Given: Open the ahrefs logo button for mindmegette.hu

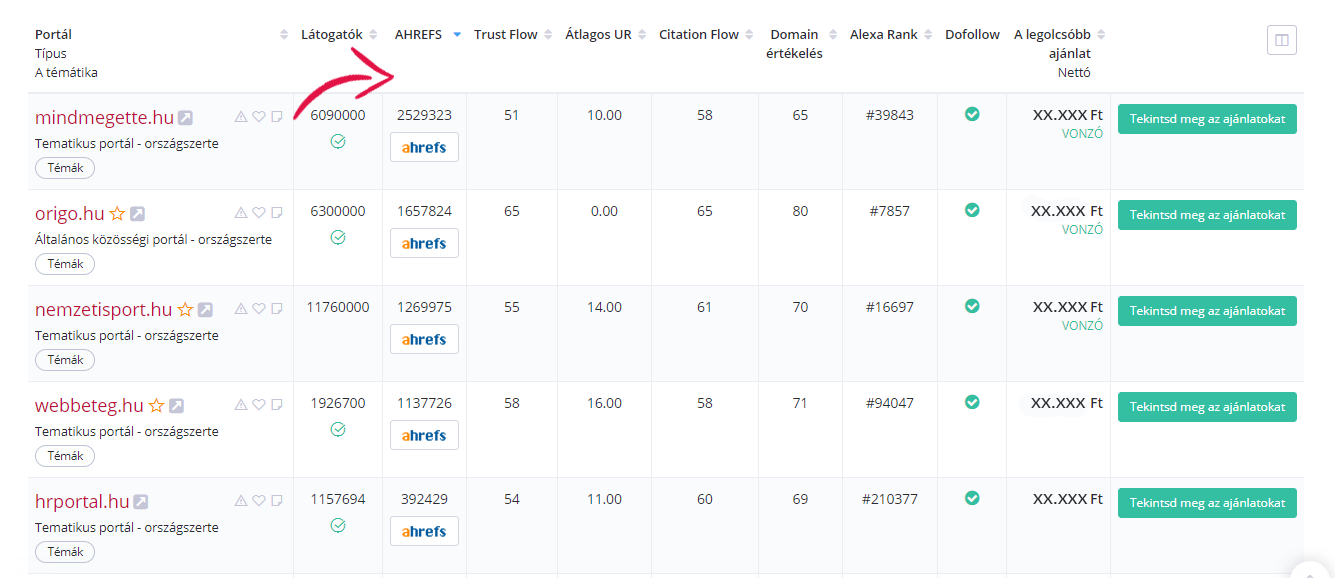Looking at the screenshot, I should 424,147.
